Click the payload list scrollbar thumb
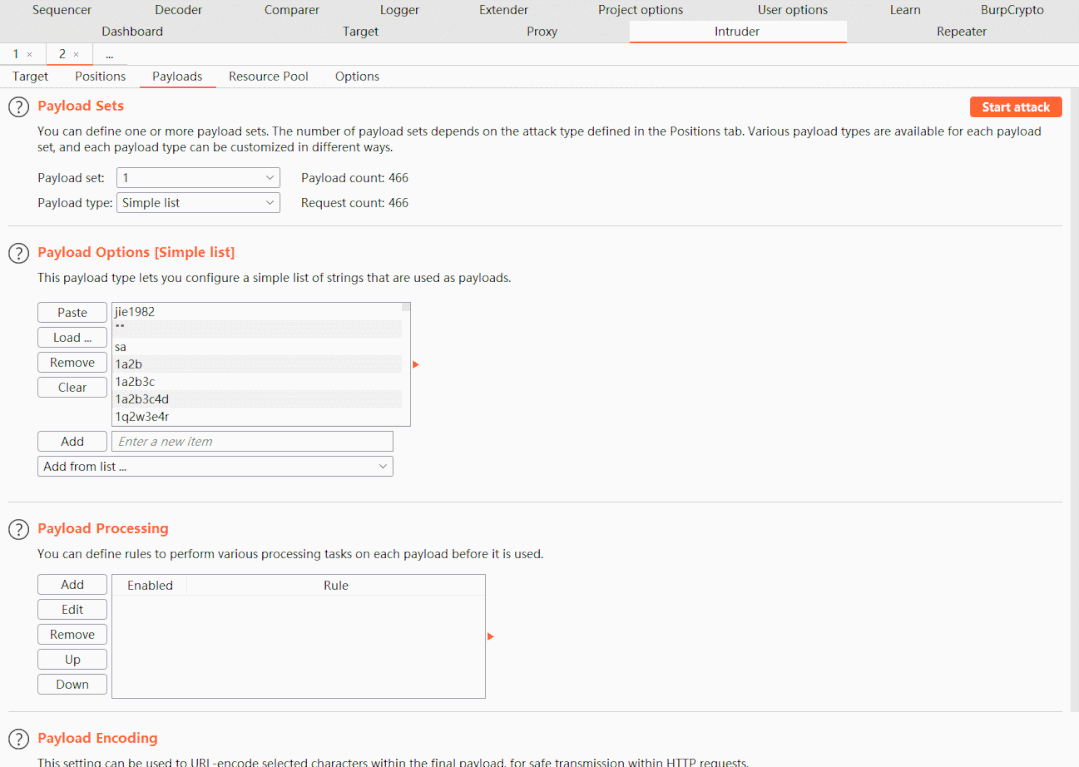 click(x=406, y=307)
